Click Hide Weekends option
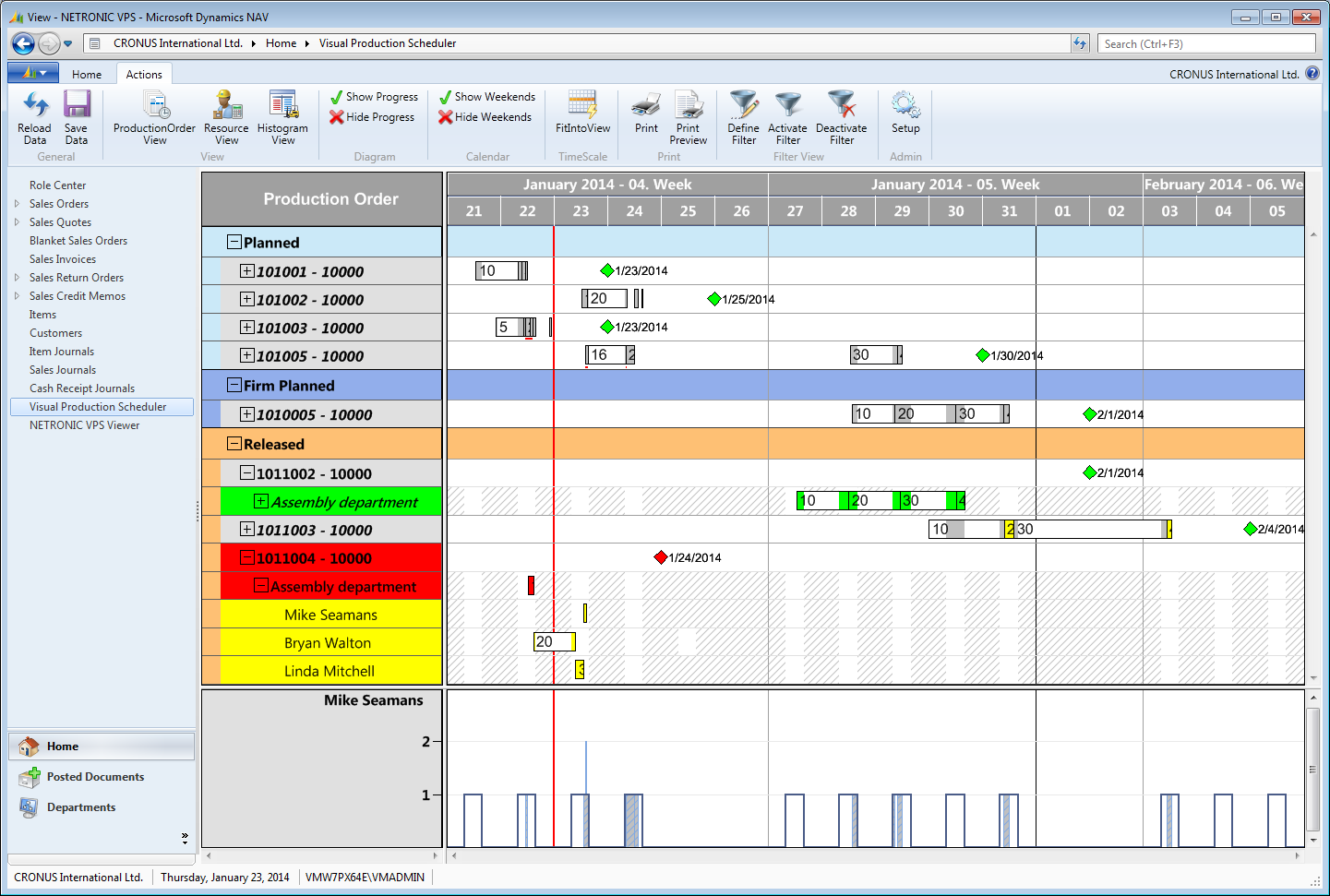Screen dimensions: 1330x896 tap(485, 117)
